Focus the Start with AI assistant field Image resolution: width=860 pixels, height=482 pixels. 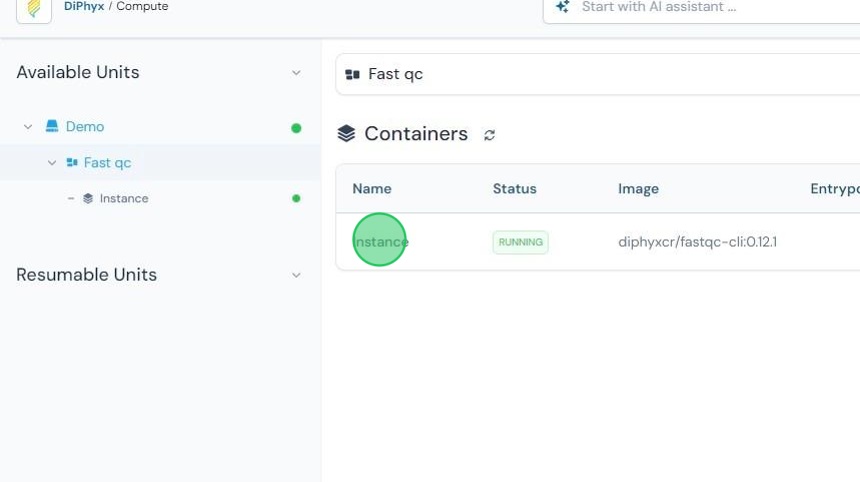pos(702,8)
